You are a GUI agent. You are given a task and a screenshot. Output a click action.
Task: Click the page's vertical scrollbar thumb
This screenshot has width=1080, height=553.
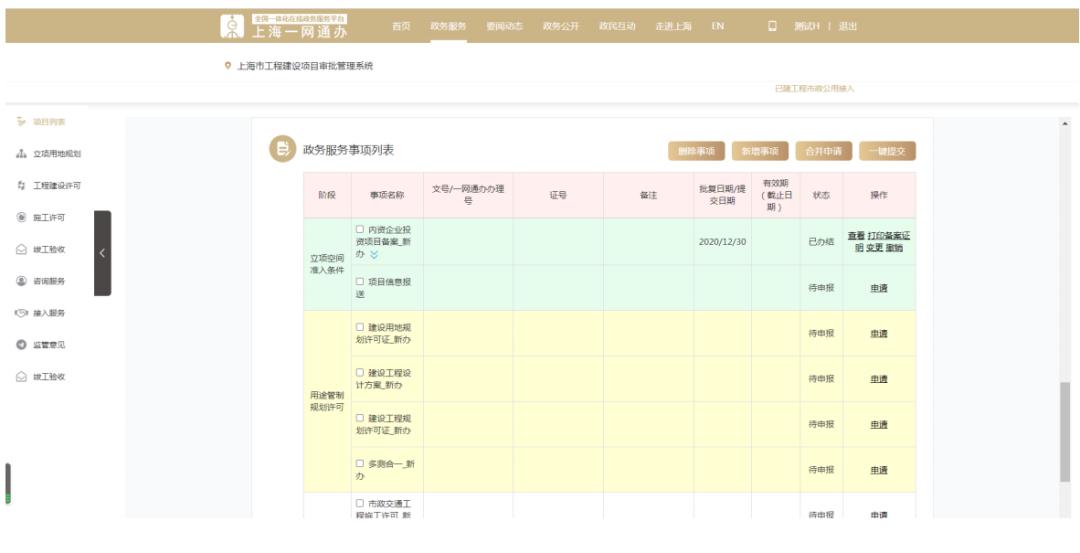tap(1068, 430)
